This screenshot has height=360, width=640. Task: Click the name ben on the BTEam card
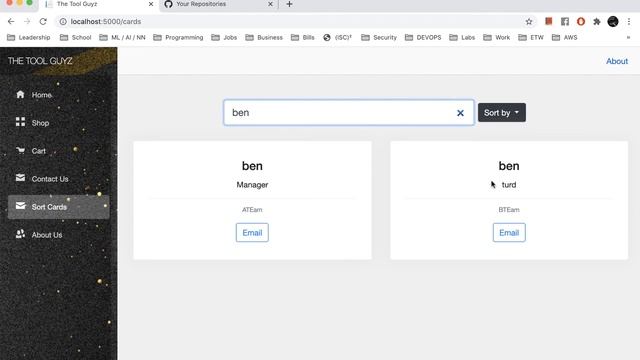[x=509, y=166]
